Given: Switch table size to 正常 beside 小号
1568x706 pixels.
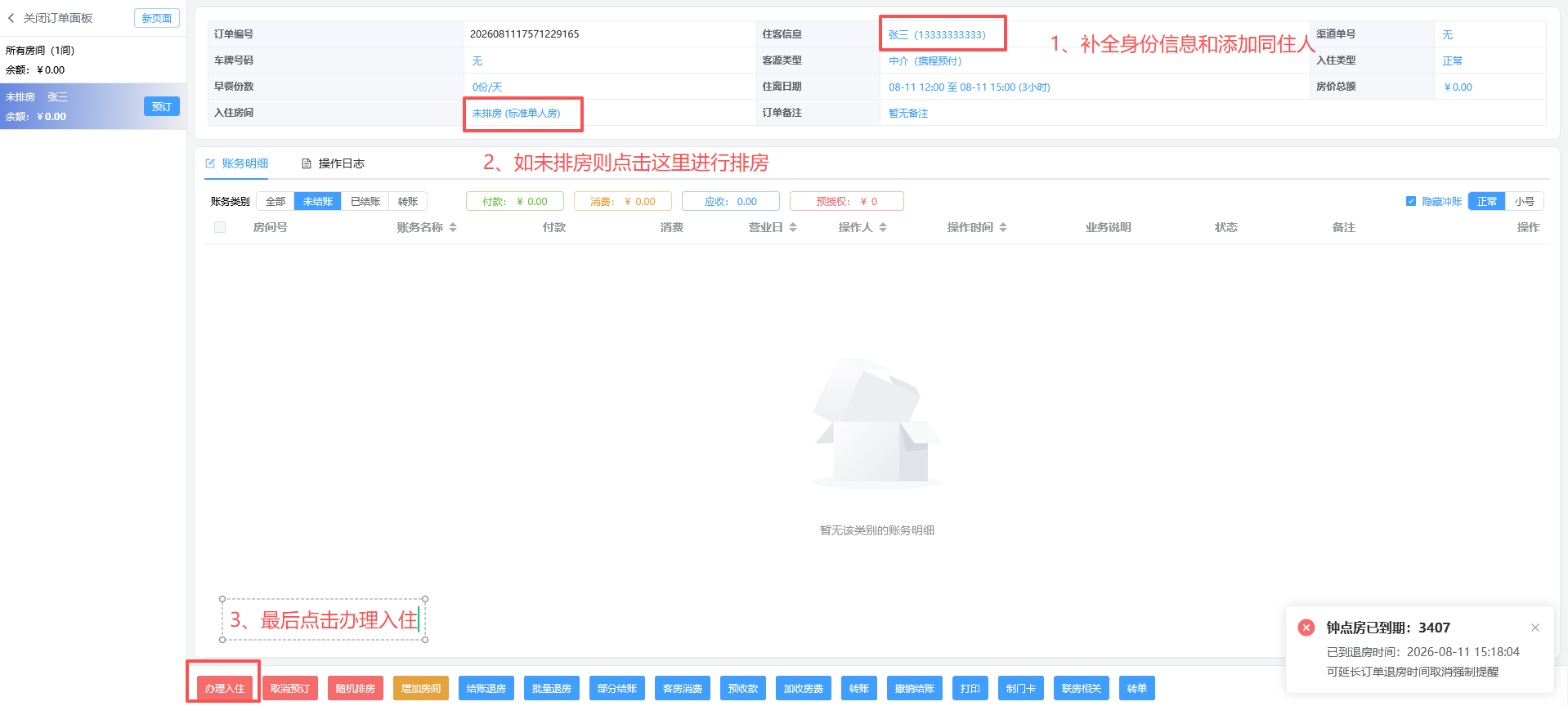Looking at the screenshot, I should coord(1487,201).
